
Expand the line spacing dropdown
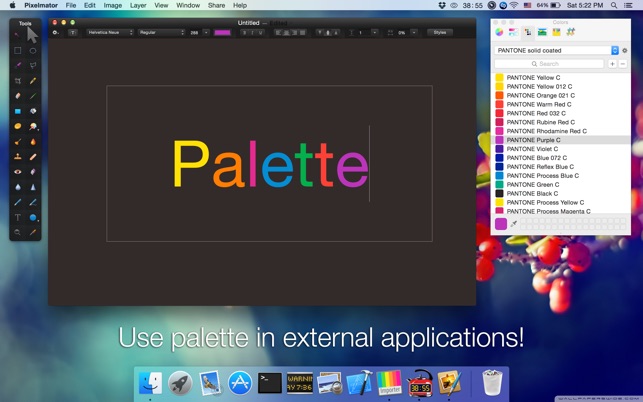374,32
